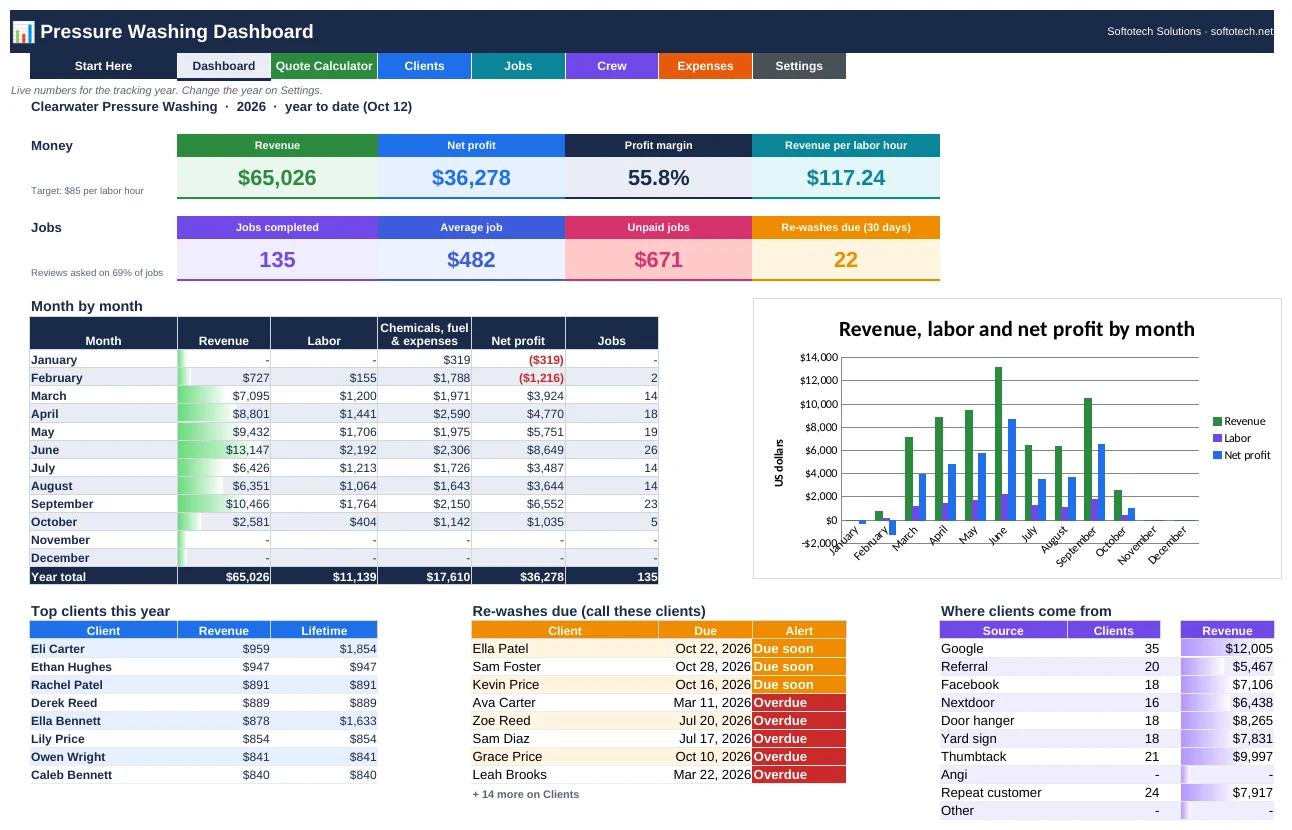Select Leah Brooks due date Mar 22, 2026

point(705,775)
